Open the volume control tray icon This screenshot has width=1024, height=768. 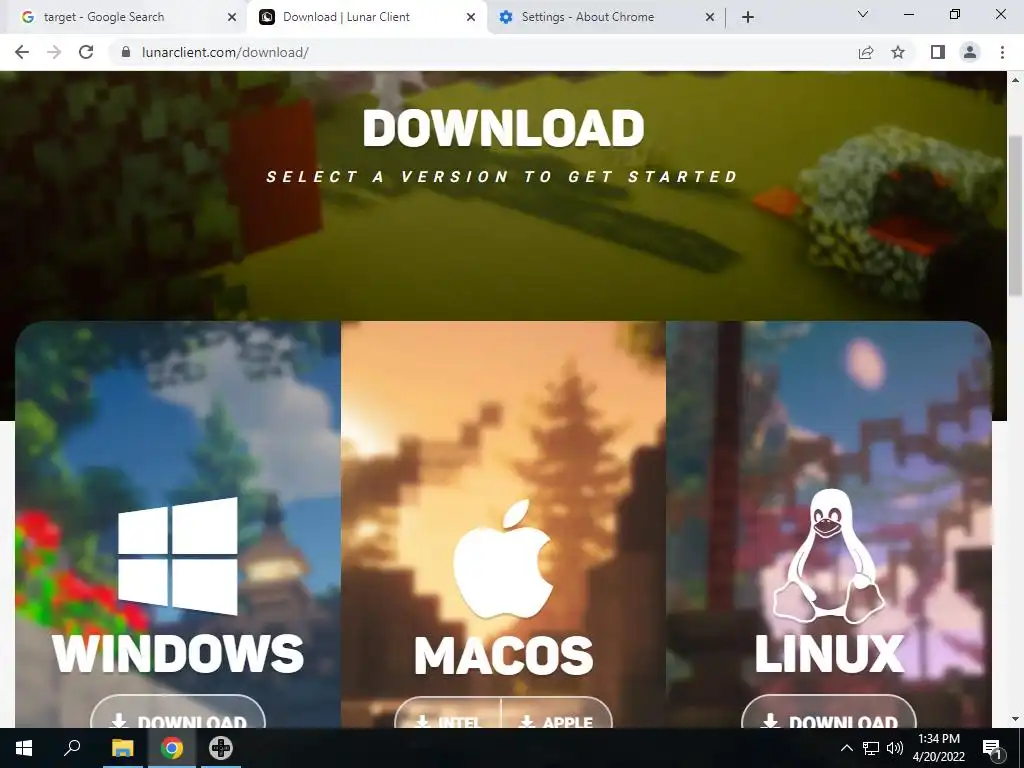pyautogui.click(x=895, y=748)
